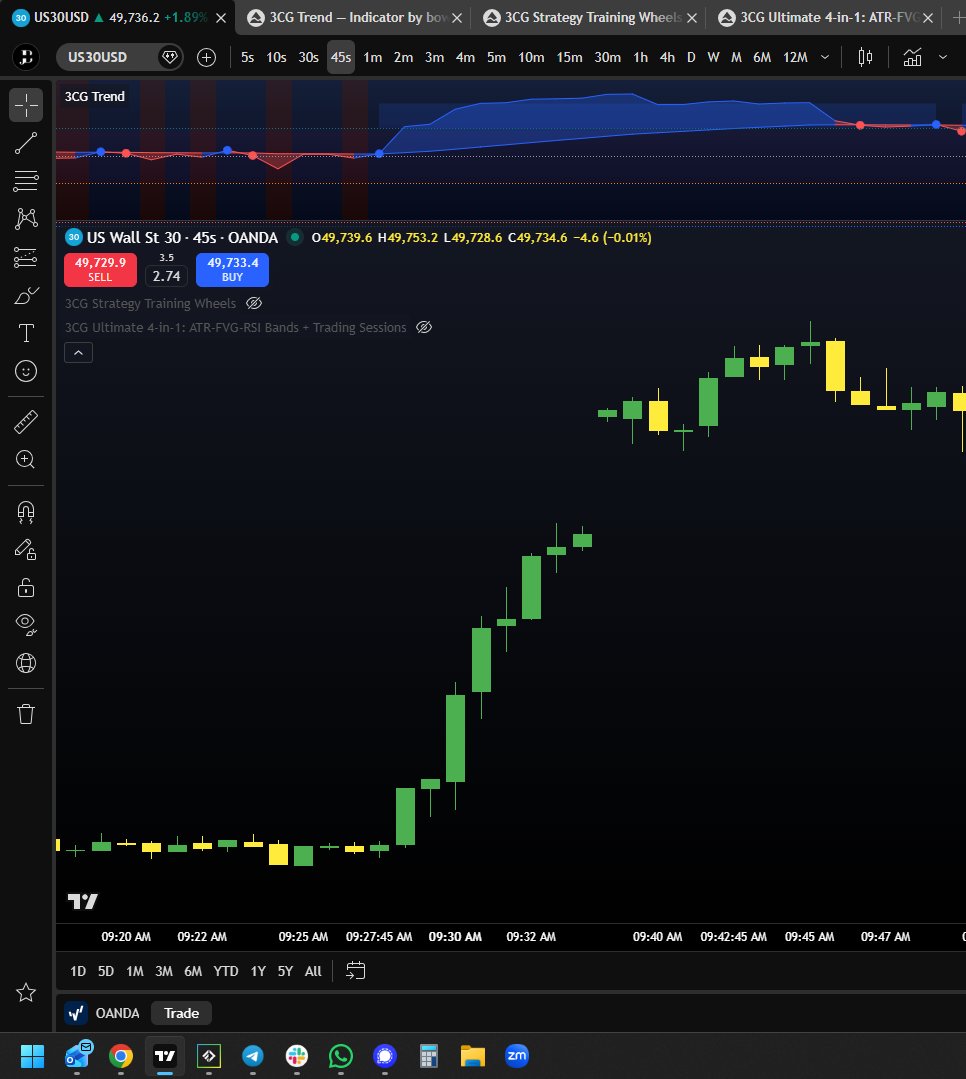
Task: Open the XABCD pattern tool
Action: tap(26, 218)
